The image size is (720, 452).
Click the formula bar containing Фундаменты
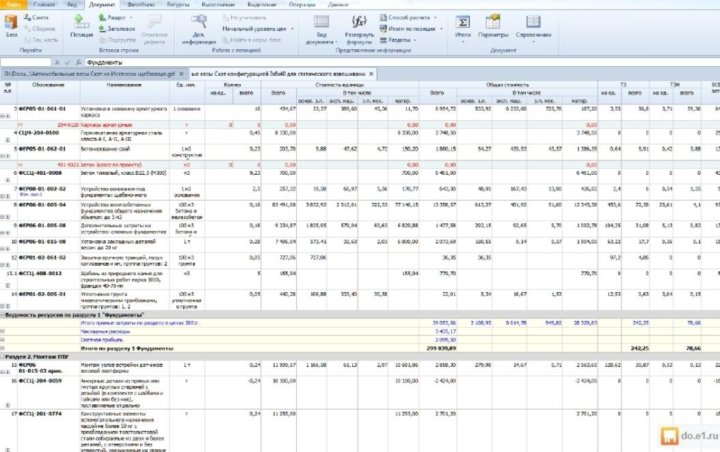click(300, 62)
